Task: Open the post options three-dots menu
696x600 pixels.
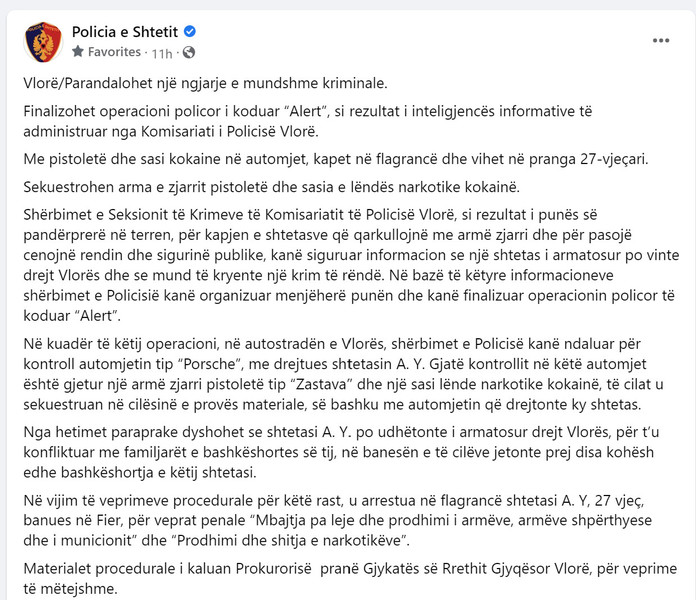Action: click(660, 41)
